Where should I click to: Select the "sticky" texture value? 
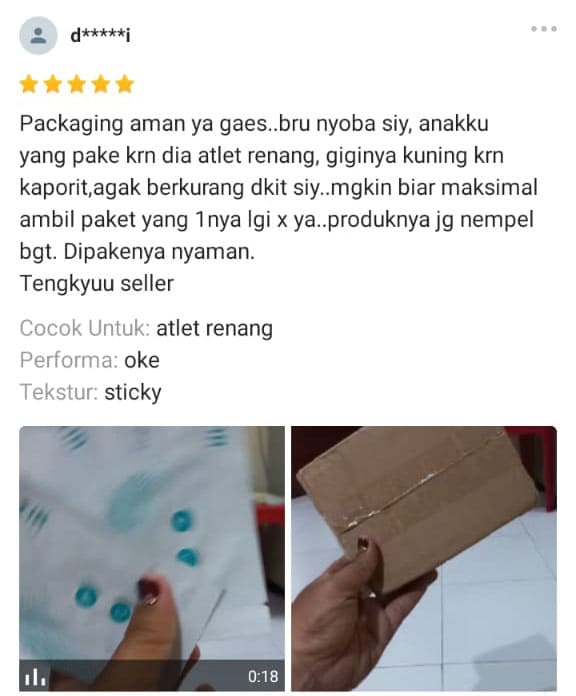(x=133, y=393)
